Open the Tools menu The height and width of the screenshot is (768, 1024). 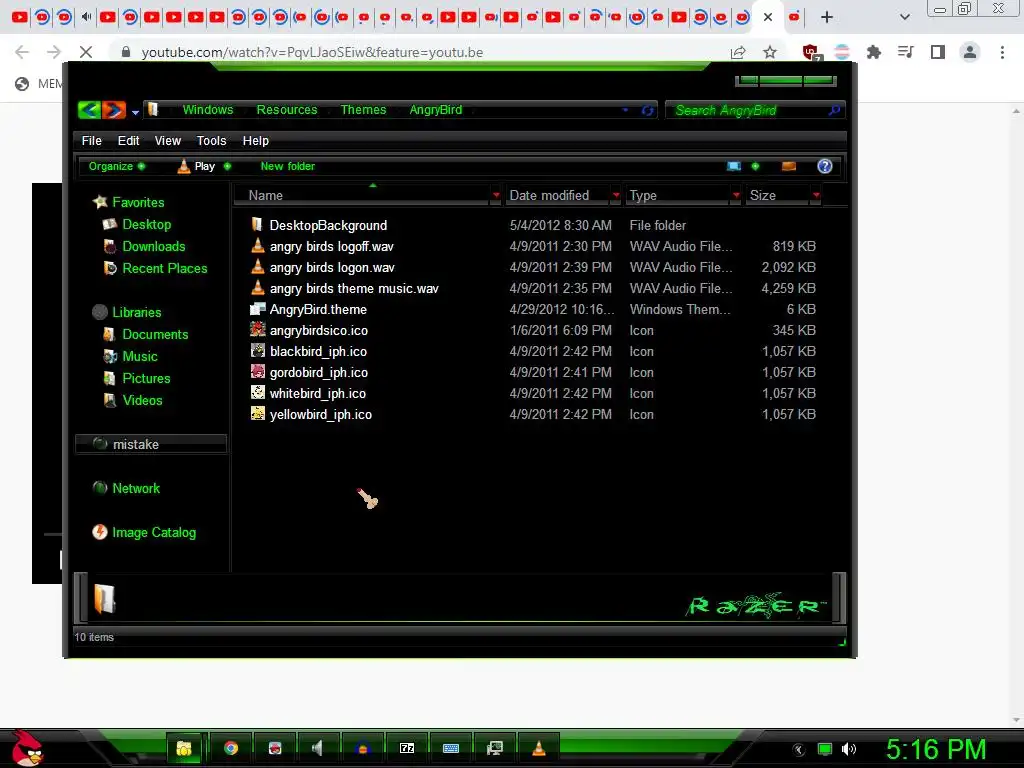[212, 140]
